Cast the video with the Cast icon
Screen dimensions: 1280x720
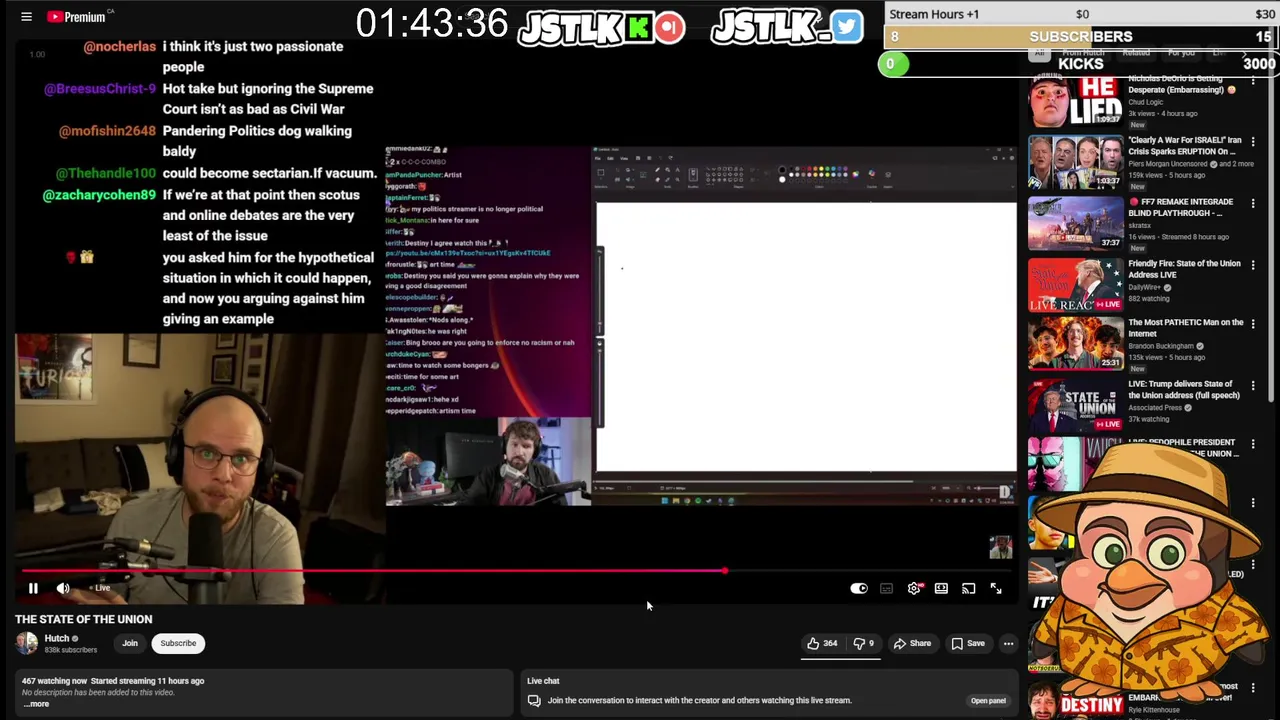point(968,589)
